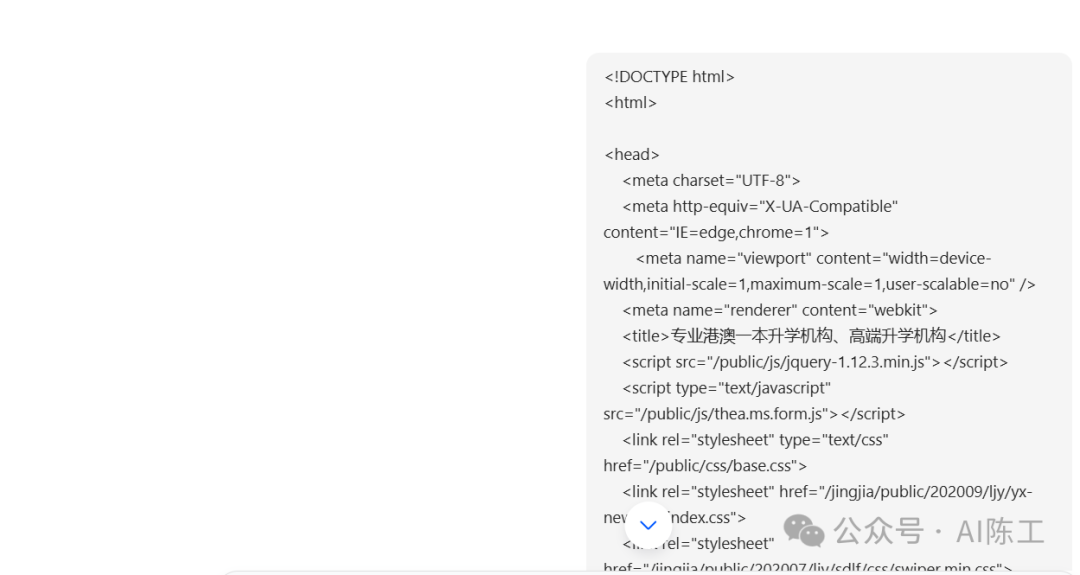Viewport: 1080px width, 575px height.
Task: Click the WeChat logo in the watermark
Action: coord(804,530)
